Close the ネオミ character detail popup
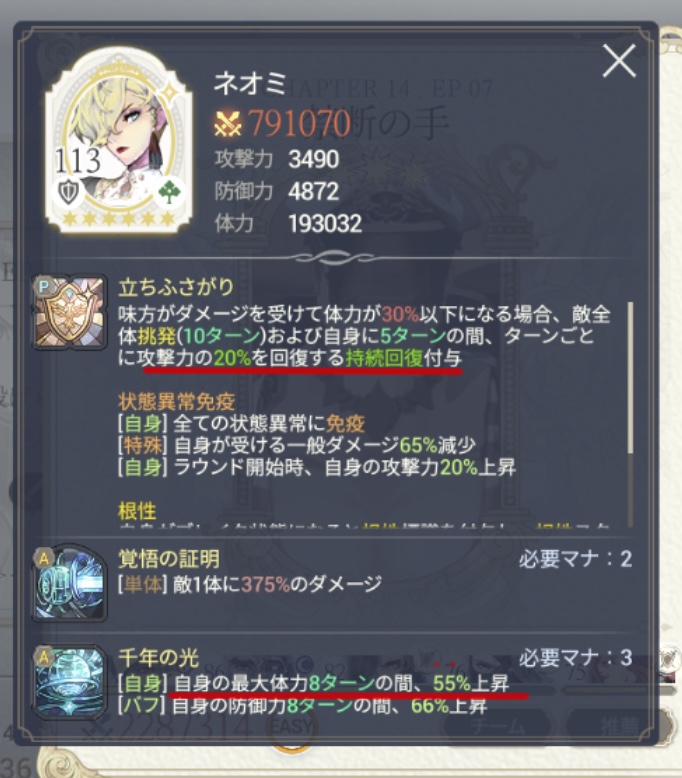682x778 pixels. 619,61
